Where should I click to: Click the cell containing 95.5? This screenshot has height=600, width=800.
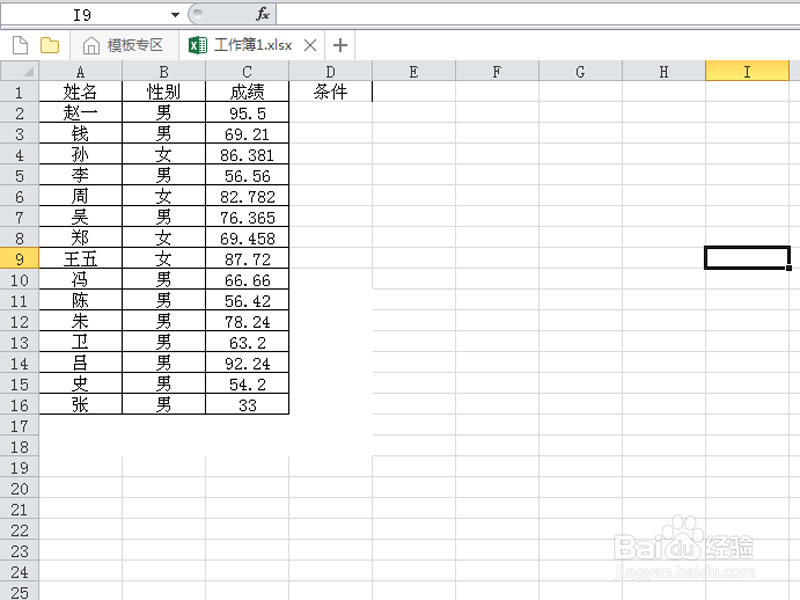pyautogui.click(x=247, y=113)
